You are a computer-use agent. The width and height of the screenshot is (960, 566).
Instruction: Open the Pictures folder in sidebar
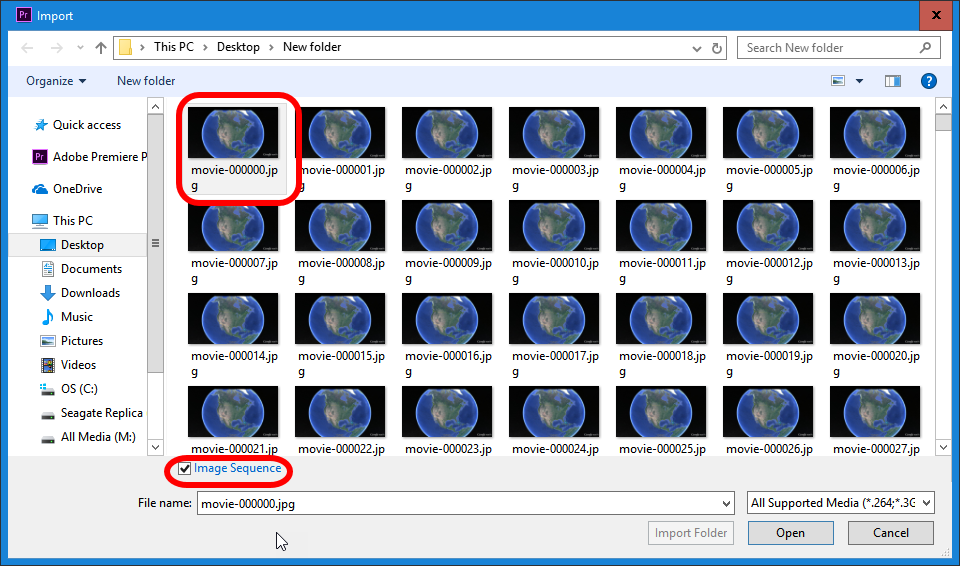(72, 341)
